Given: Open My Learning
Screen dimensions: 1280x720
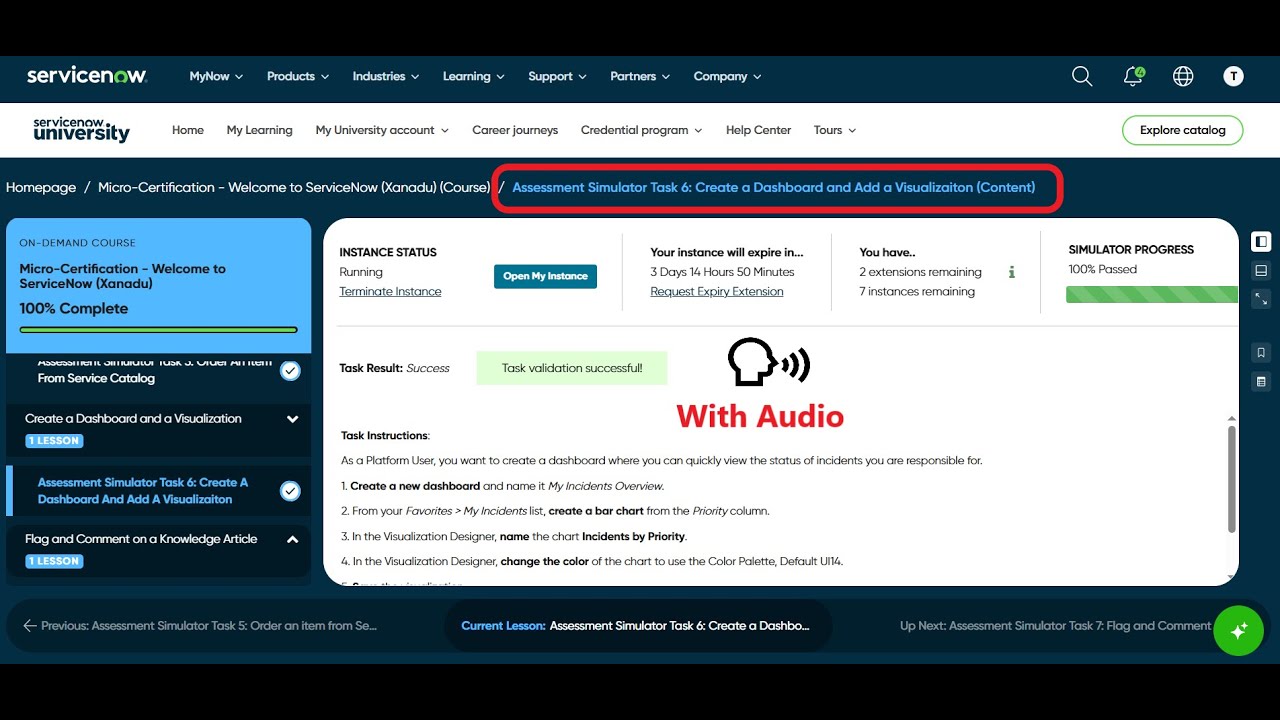Looking at the screenshot, I should pyautogui.click(x=260, y=130).
